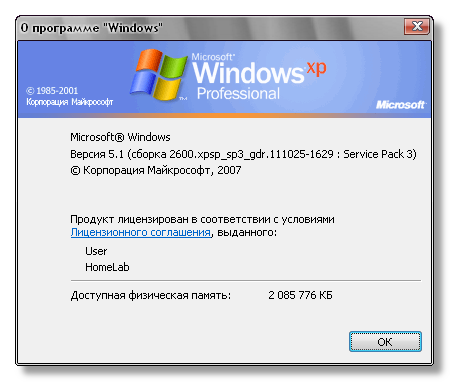Screen dimensions: 450x382
Task: Click the Microsoft® Windows text line
Action: tap(120, 137)
